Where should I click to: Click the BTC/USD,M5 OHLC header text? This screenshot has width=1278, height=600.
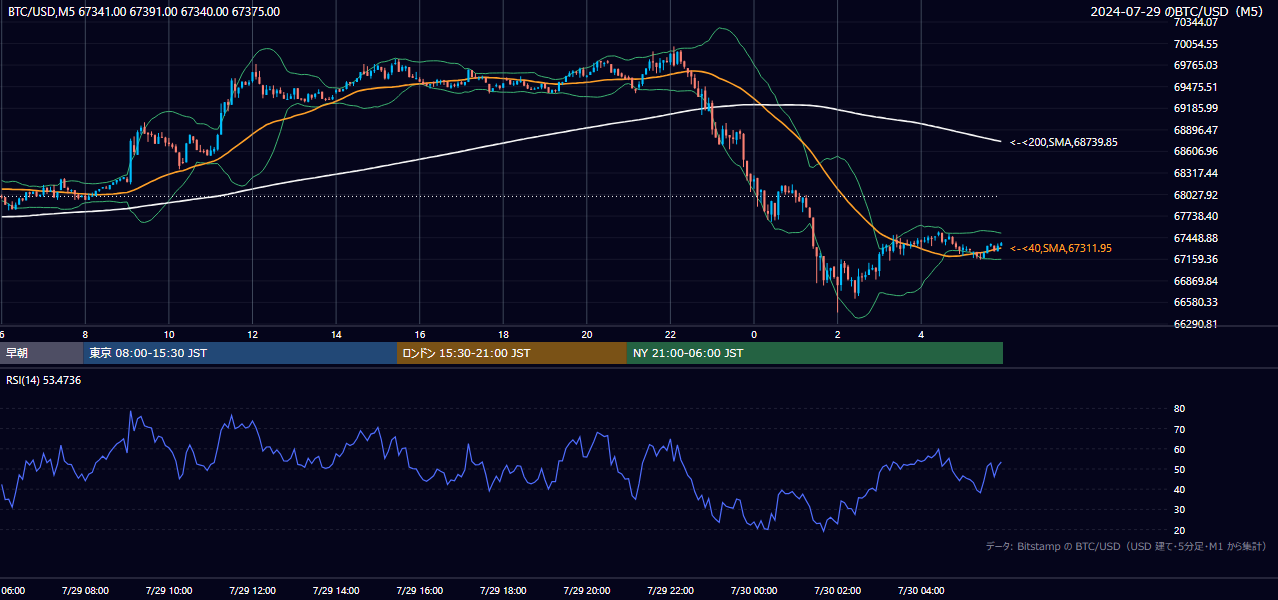[144, 12]
